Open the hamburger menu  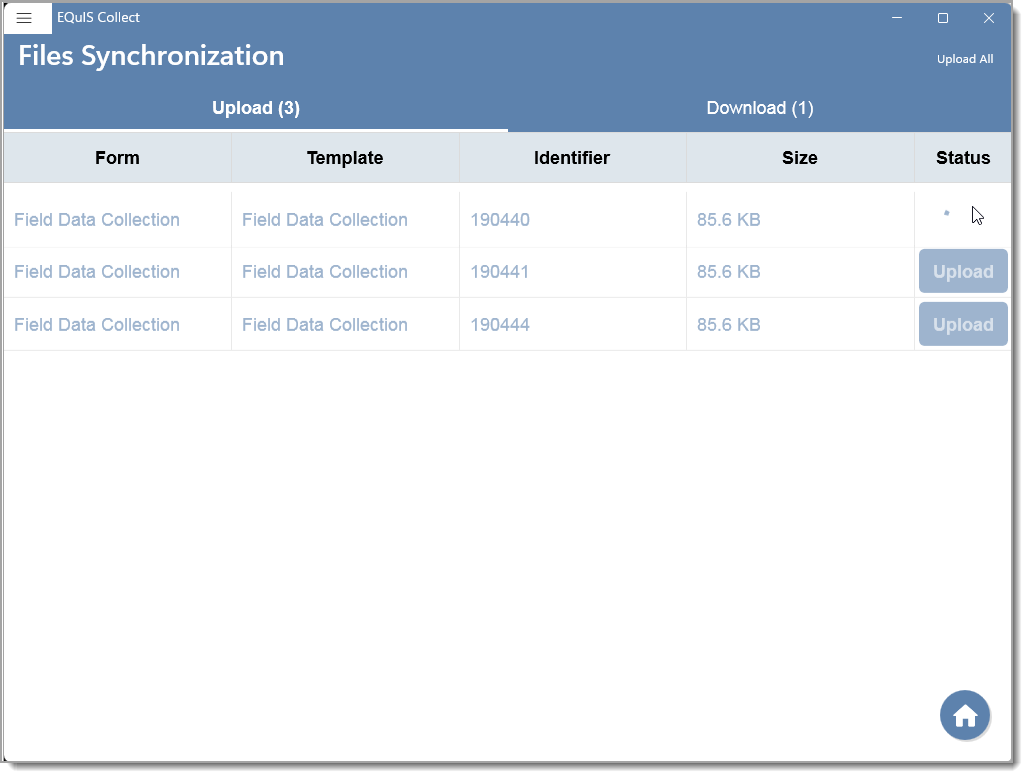[x=24, y=18]
